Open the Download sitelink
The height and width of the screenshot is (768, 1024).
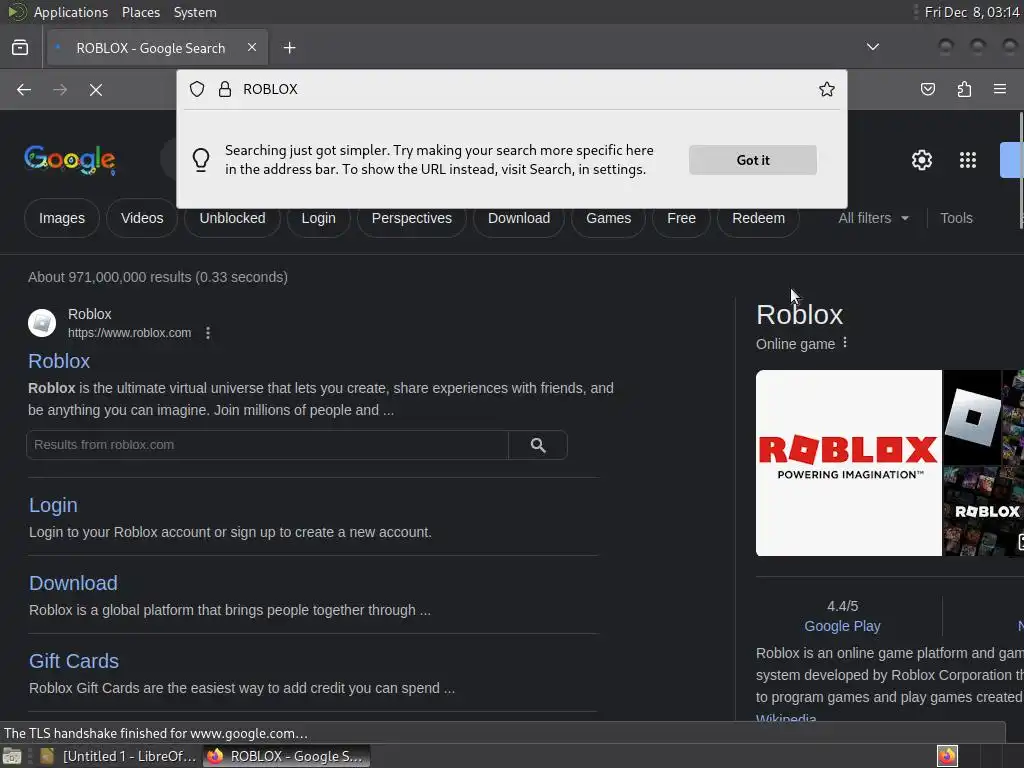click(73, 583)
